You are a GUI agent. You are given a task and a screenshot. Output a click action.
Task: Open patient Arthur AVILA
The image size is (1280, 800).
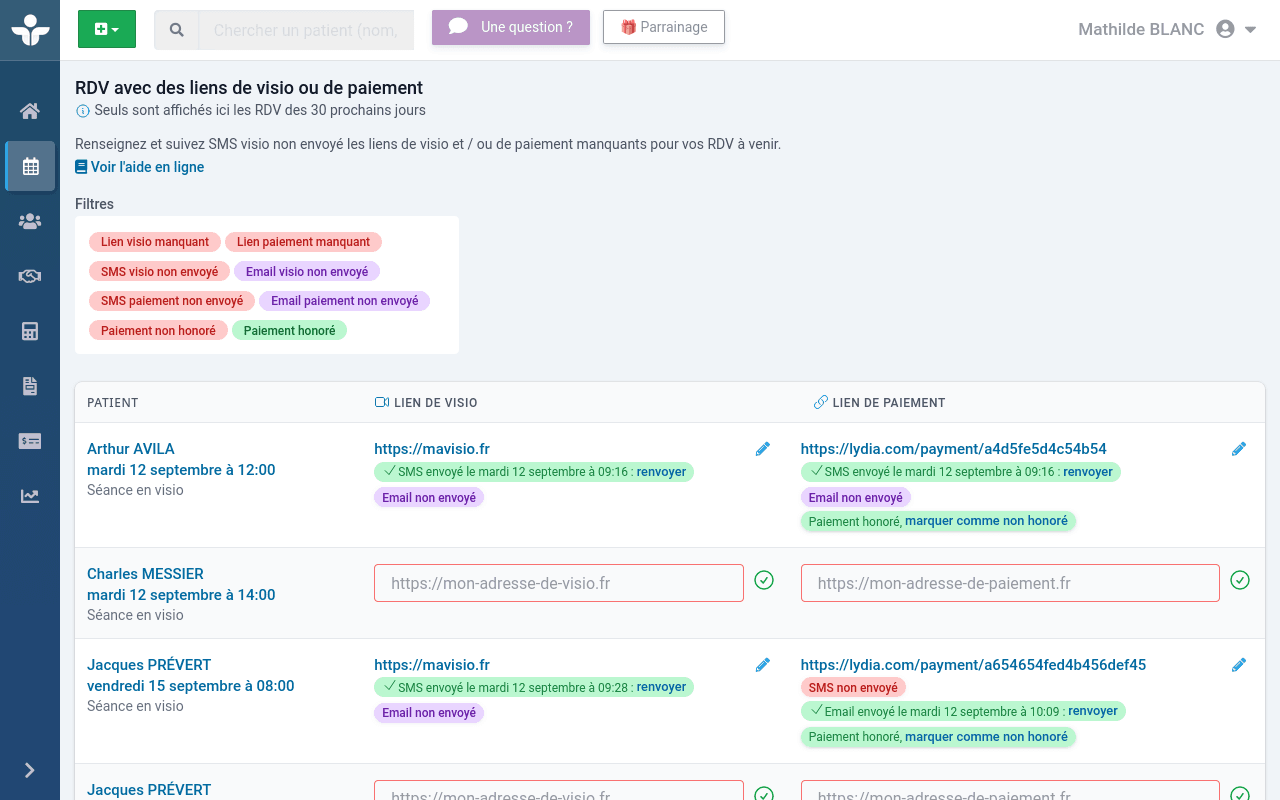point(131,449)
